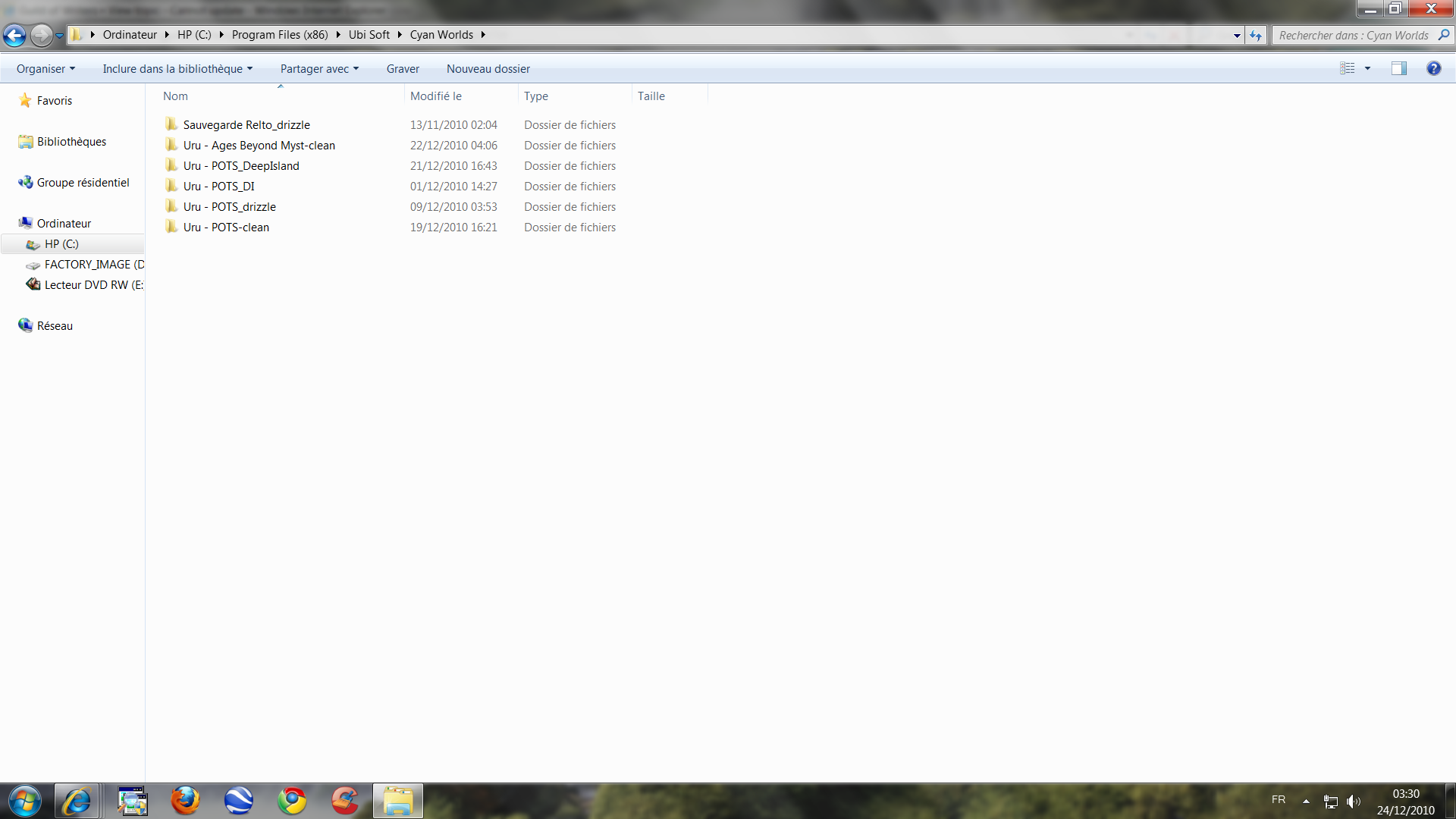The image size is (1456, 819).
Task: Select Uru - POTS_drizzle folder icon
Action: click(171, 206)
